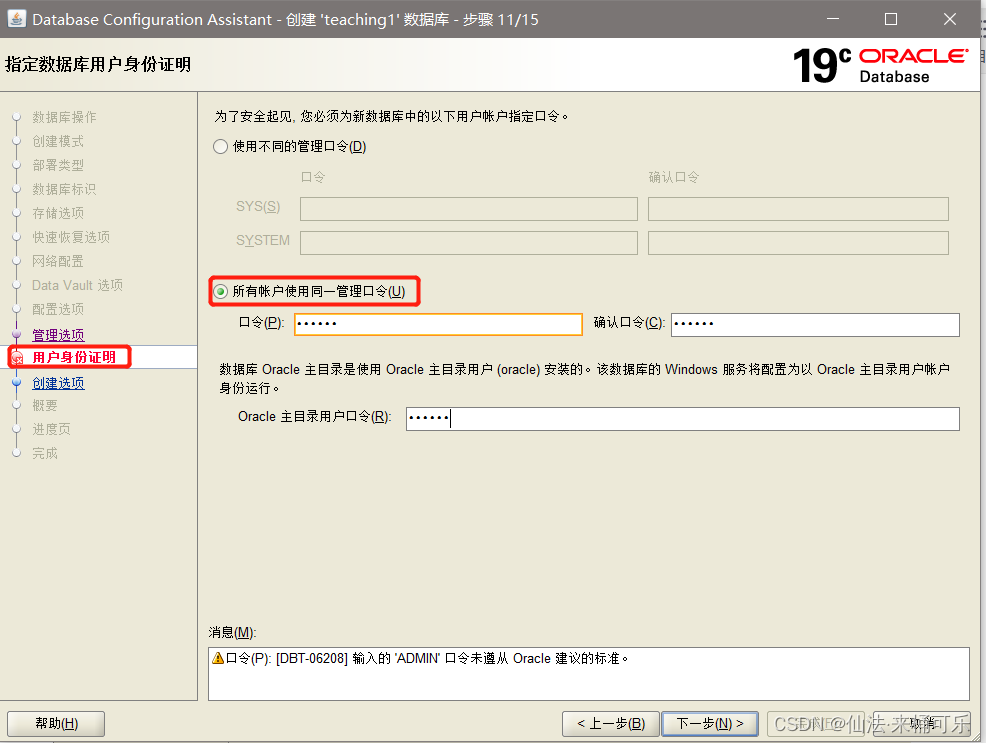Image resolution: width=986 pixels, height=743 pixels.
Task: Open the 管理选项 step link
Action: pos(58,334)
